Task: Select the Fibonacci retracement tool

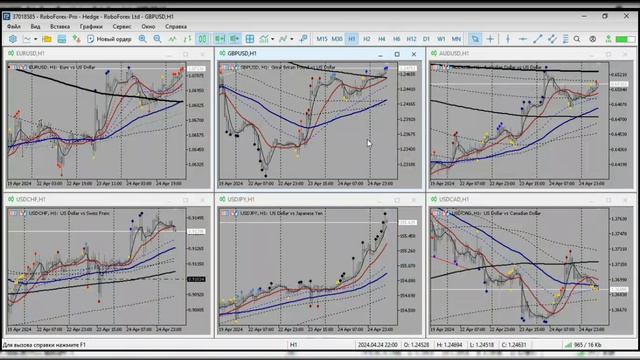Action: (x=565, y=39)
